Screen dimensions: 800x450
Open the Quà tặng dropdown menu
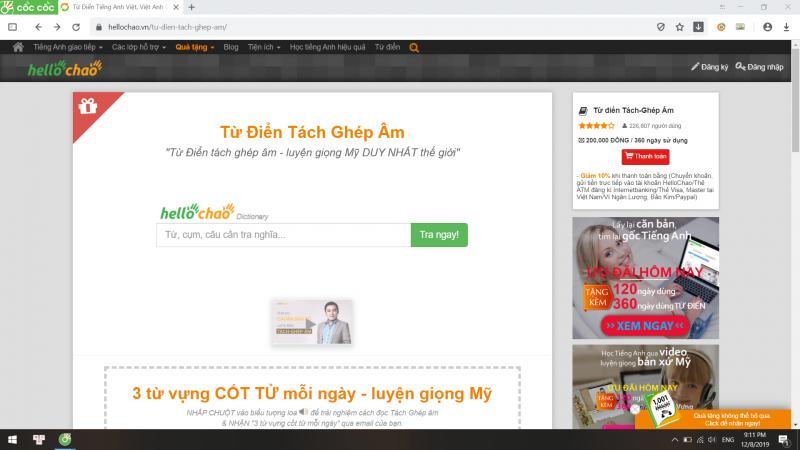pyautogui.click(x=194, y=47)
